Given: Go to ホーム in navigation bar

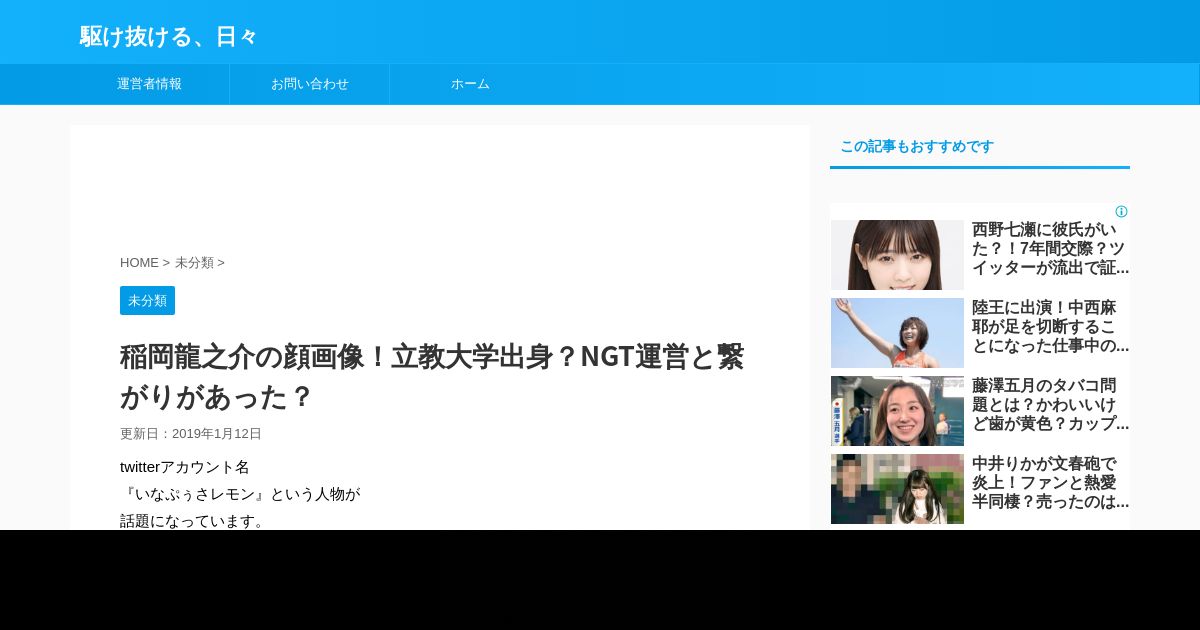Looking at the screenshot, I should (x=470, y=84).
